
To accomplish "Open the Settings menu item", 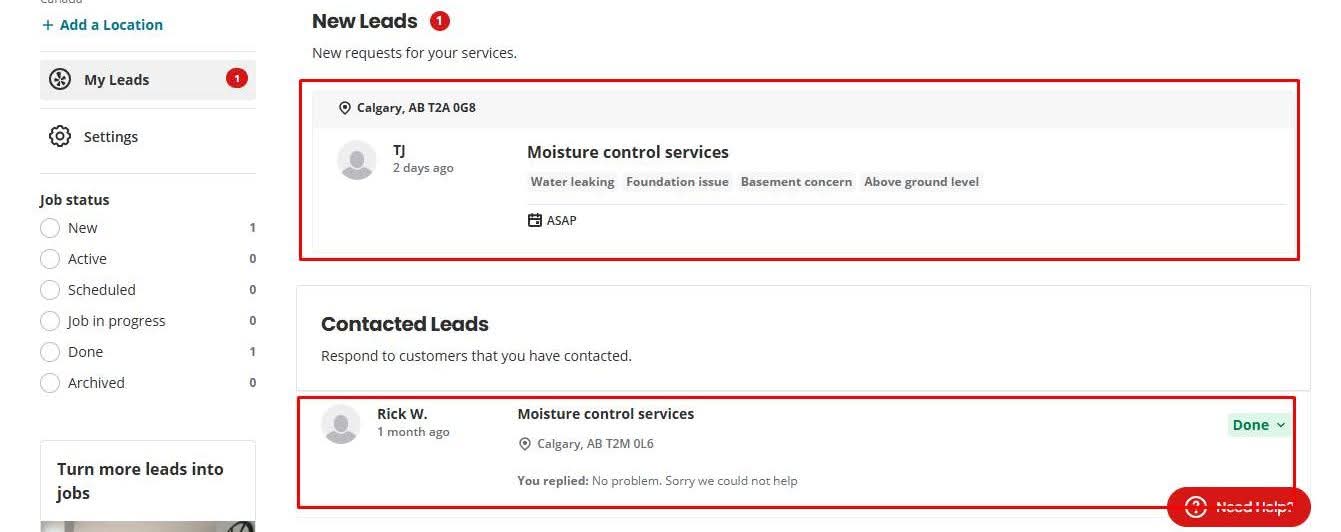I will (148, 136).
